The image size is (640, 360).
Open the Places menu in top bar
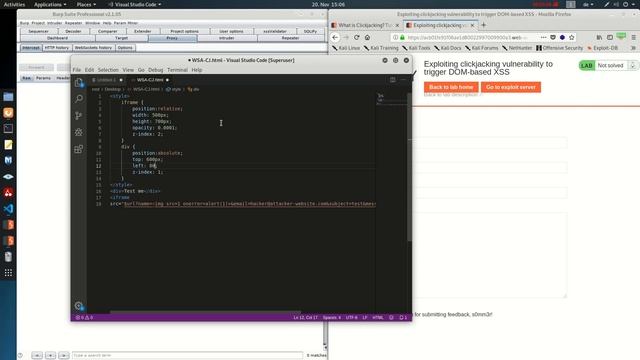86,4
